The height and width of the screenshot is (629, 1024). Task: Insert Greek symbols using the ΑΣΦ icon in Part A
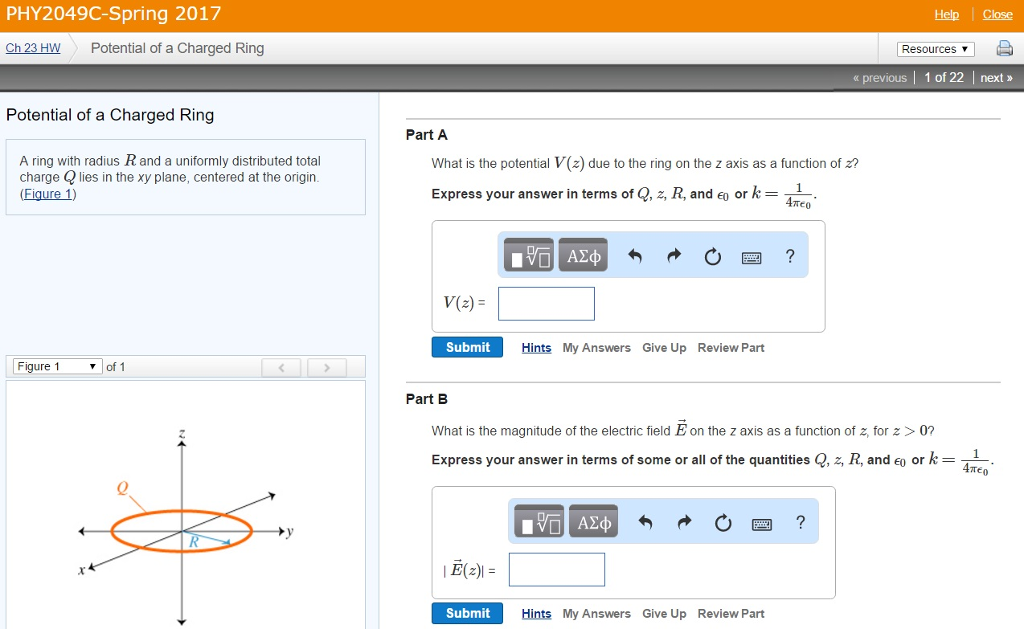[583, 254]
